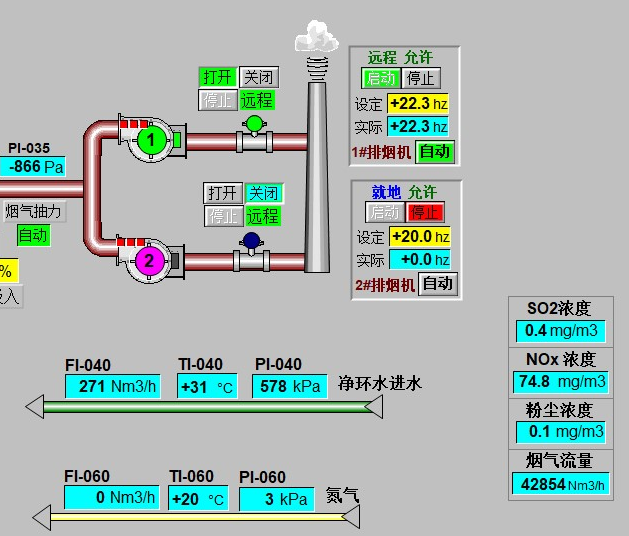Click the right arrowhead of the yellow nitrogen pipe
Viewport: 629px width, 536px height.
coord(350,516)
